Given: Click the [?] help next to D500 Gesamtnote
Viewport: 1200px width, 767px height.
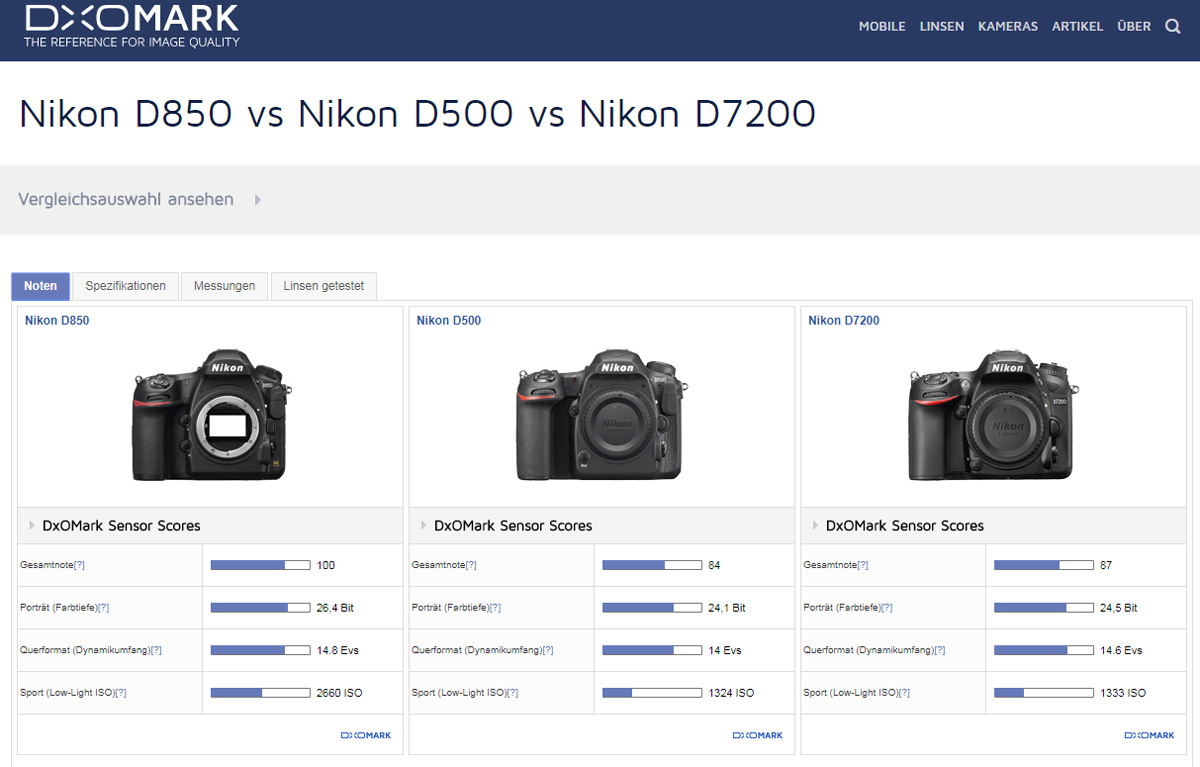Looking at the screenshot, I should pyautogui.click(x=472, y=566).
